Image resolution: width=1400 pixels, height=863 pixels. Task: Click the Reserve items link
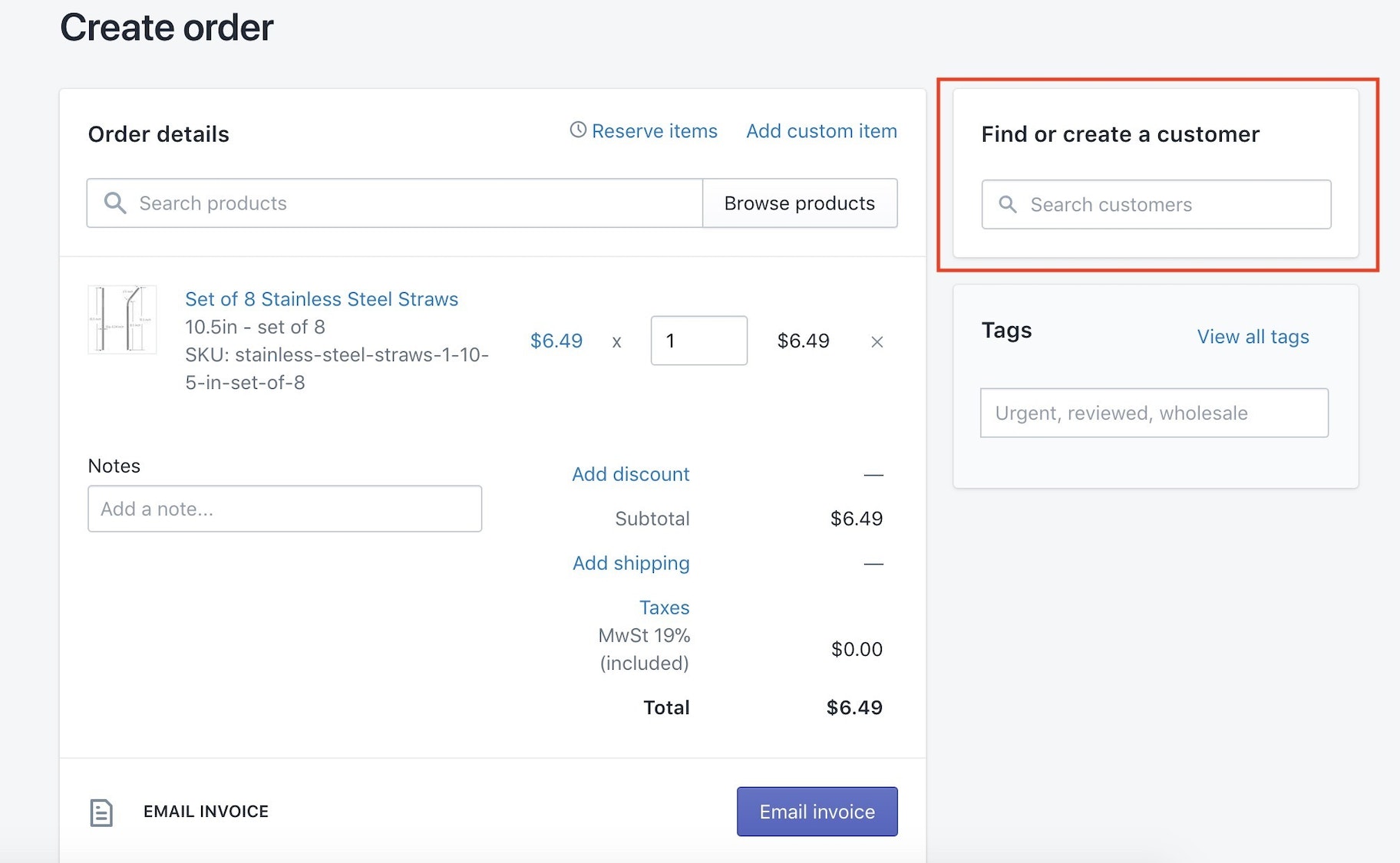[654, 131]
